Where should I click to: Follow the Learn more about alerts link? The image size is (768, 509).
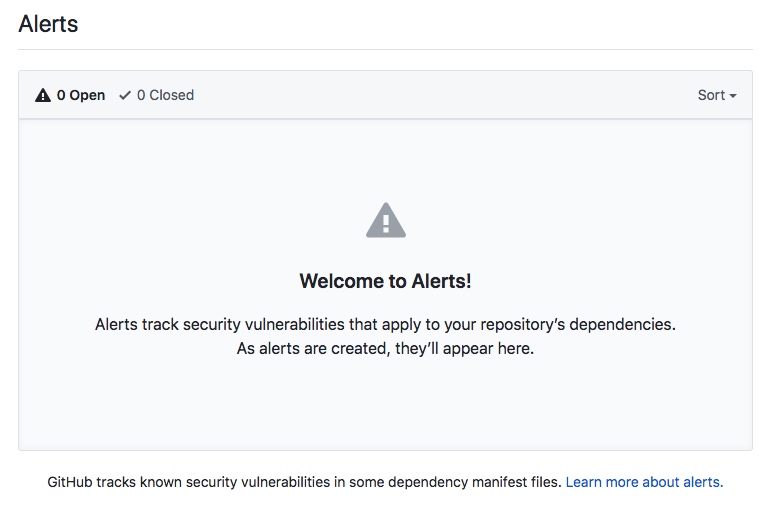point(644,482)
